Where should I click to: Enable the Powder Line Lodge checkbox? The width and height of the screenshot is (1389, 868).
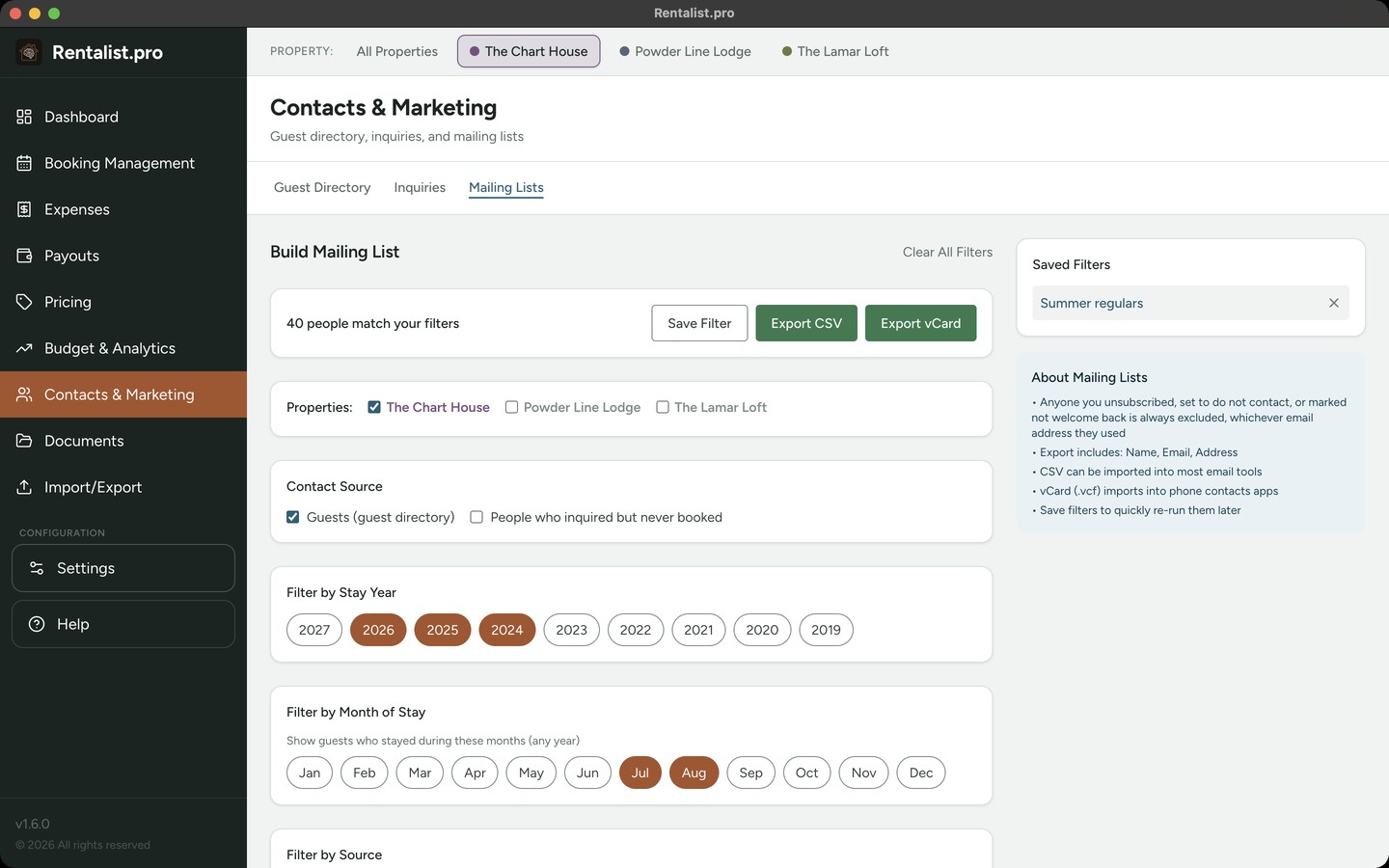tap(512, 407)
